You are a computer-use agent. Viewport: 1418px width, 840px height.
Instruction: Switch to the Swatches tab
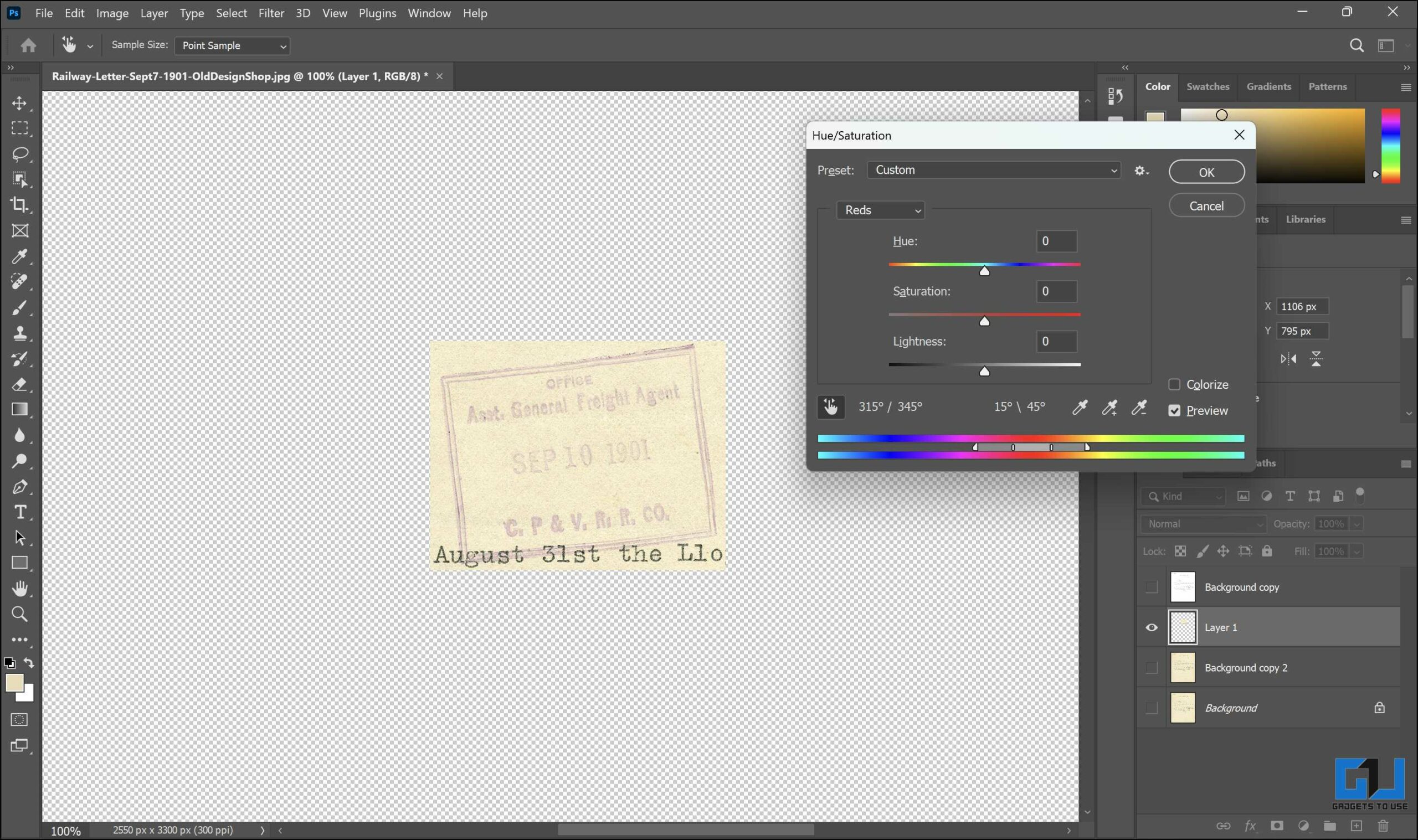[1208, 86]
